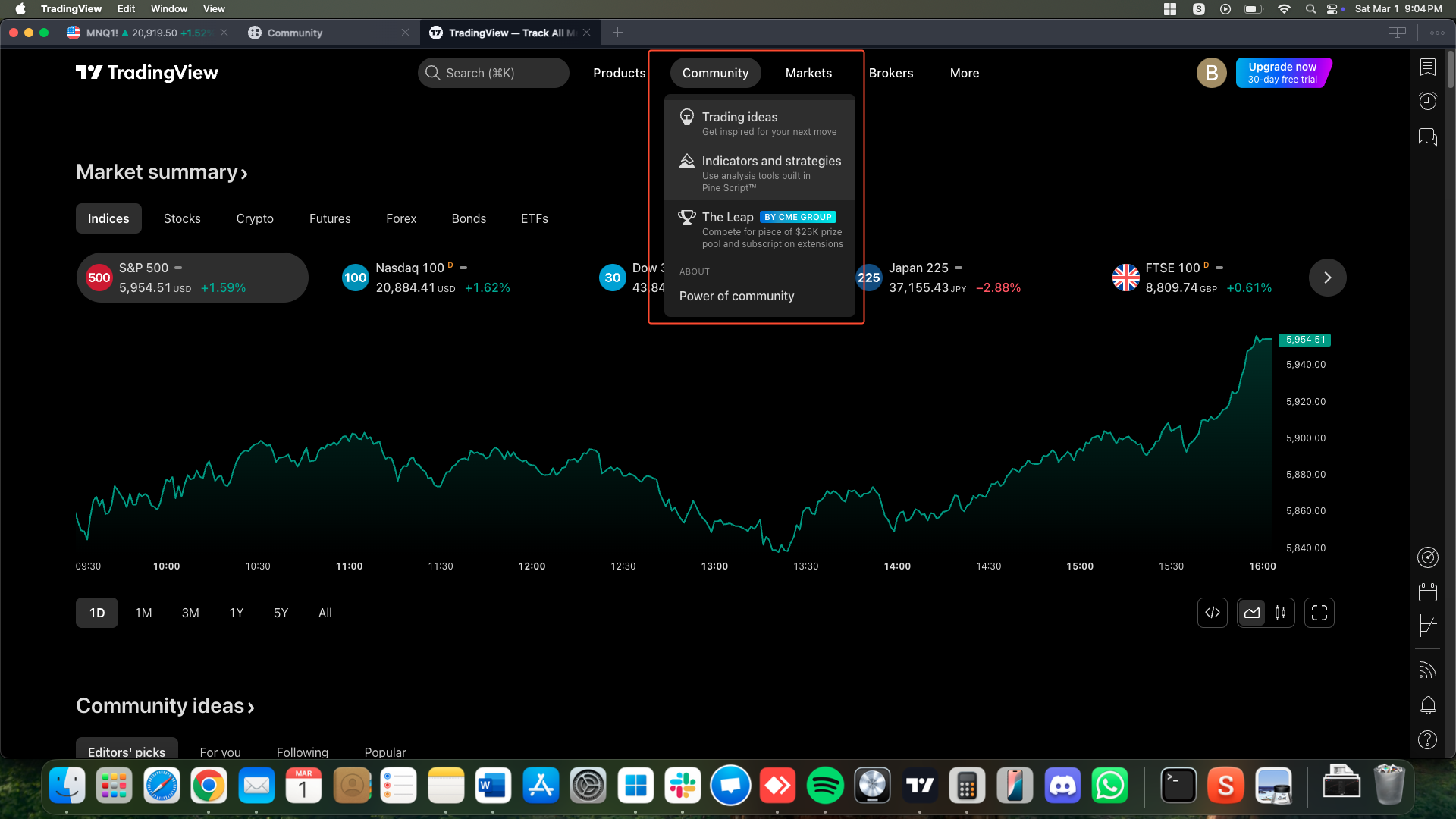The image size is (1456, 819).
Task: Switch to Forex market tab
Action: 401,218
